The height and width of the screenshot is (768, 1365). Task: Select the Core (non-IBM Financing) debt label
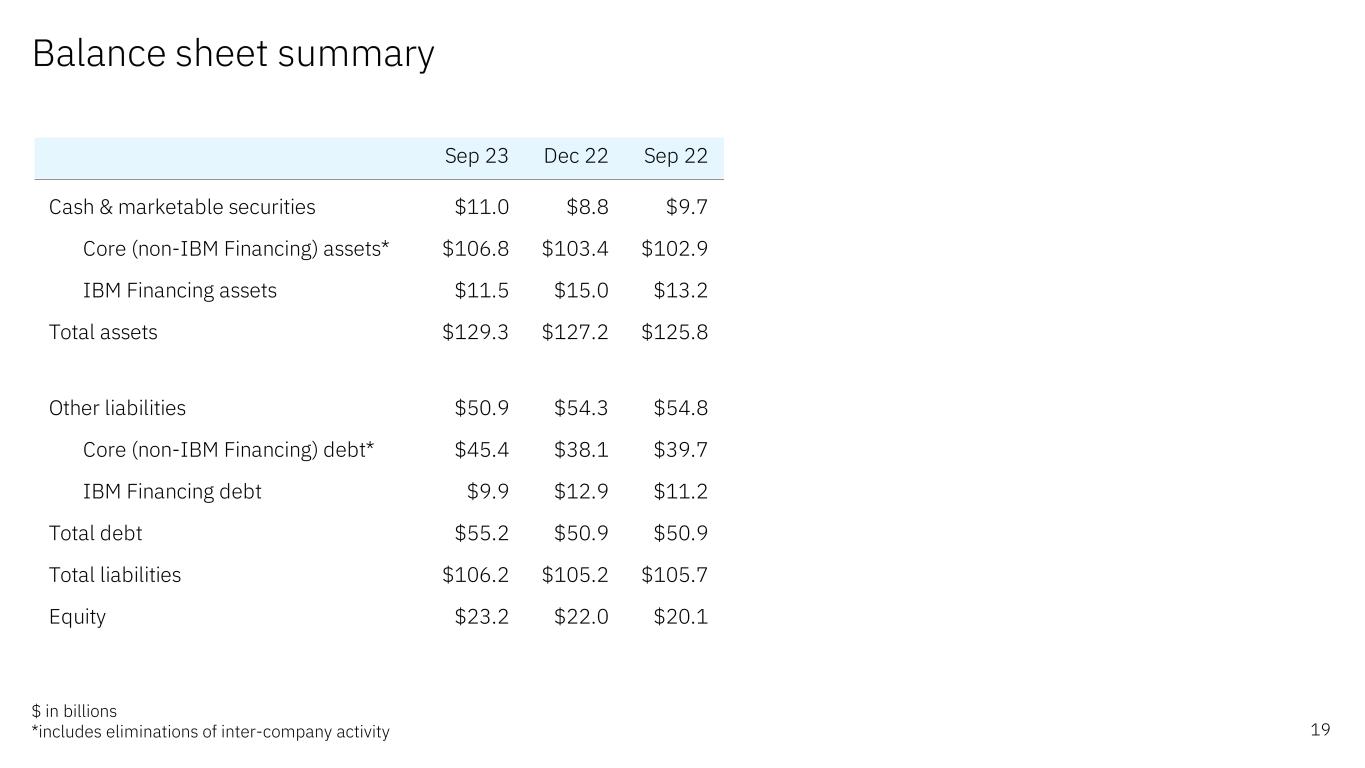pos(228,450)
